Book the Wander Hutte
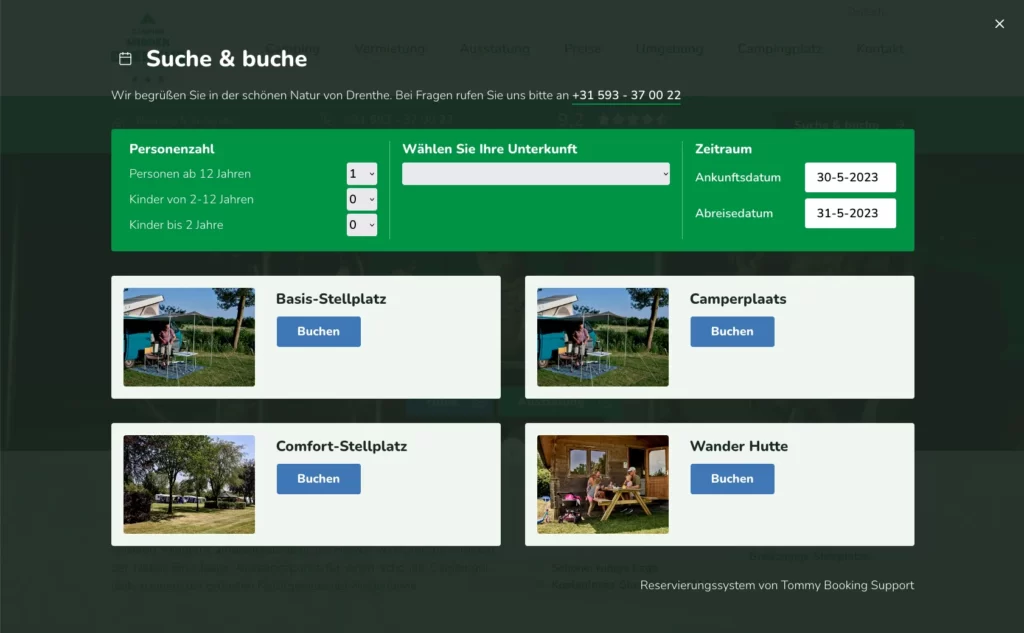Image resolution: width=1024 pixels, height=633 pixels. [x=732, y=479]
